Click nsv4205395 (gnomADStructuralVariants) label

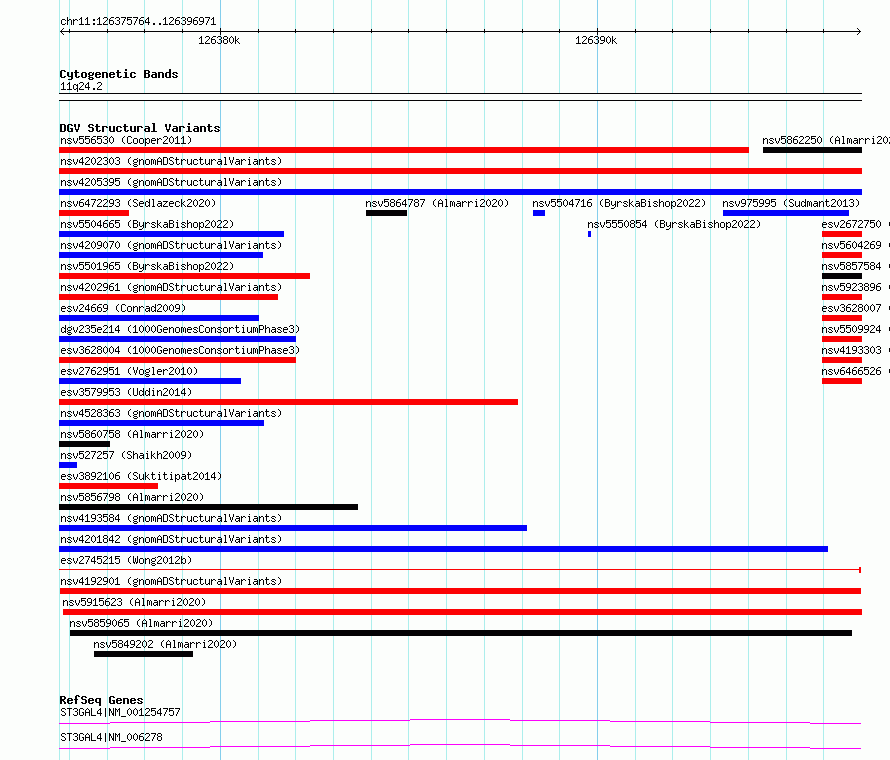pyautogui.click(x=171, y=182)
